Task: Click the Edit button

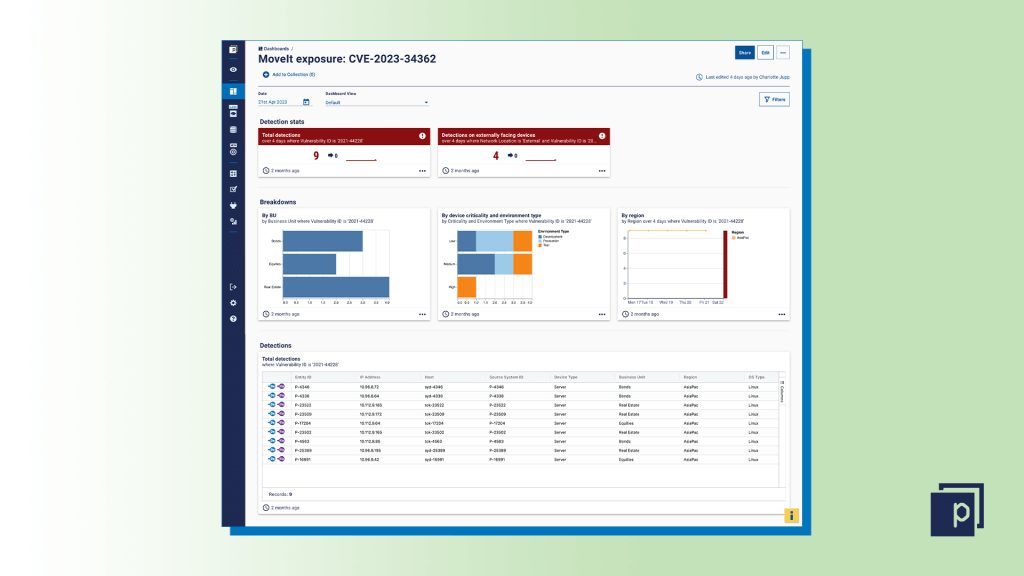Action: point(765,53)
